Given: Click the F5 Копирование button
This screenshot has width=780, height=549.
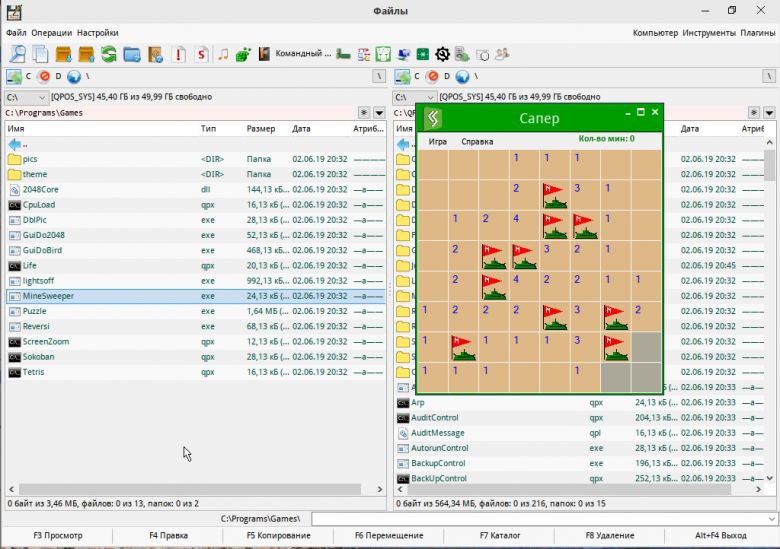Looking at the screenshot, I should pos(279,536).
